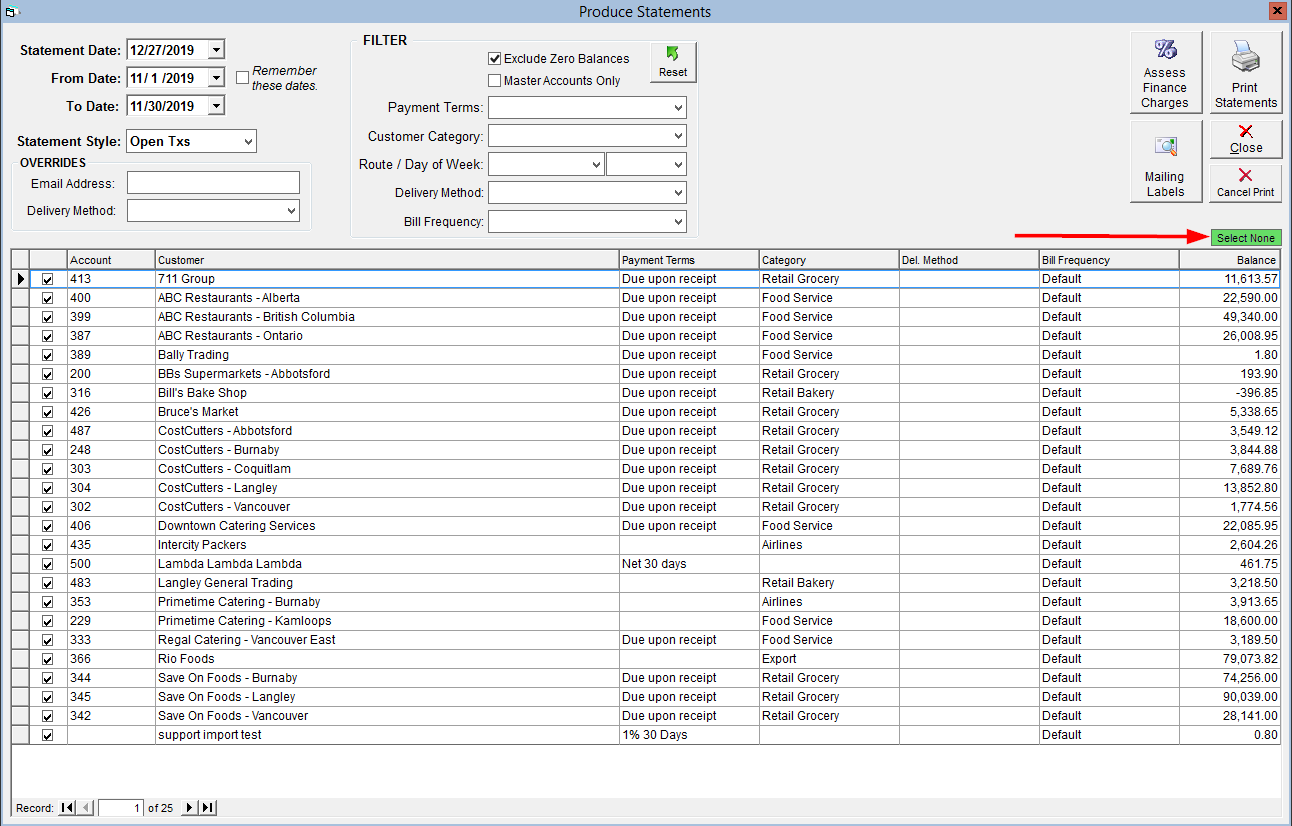
Task: Expand Statement Style dropdown
Action: tap(248, 142)
